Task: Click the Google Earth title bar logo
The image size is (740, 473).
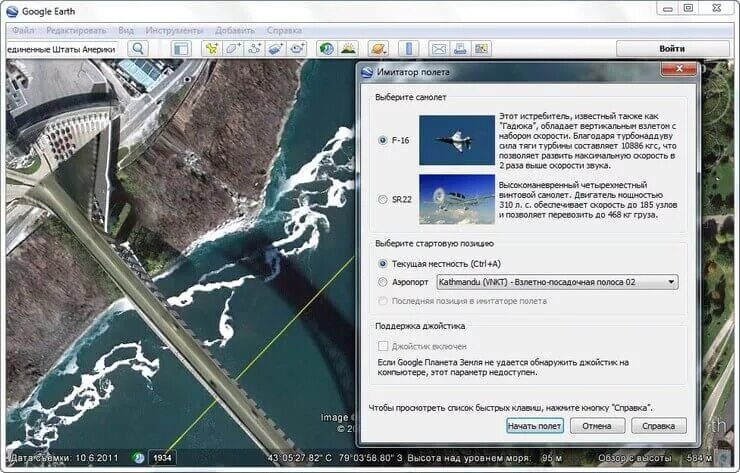Action: 12,11
